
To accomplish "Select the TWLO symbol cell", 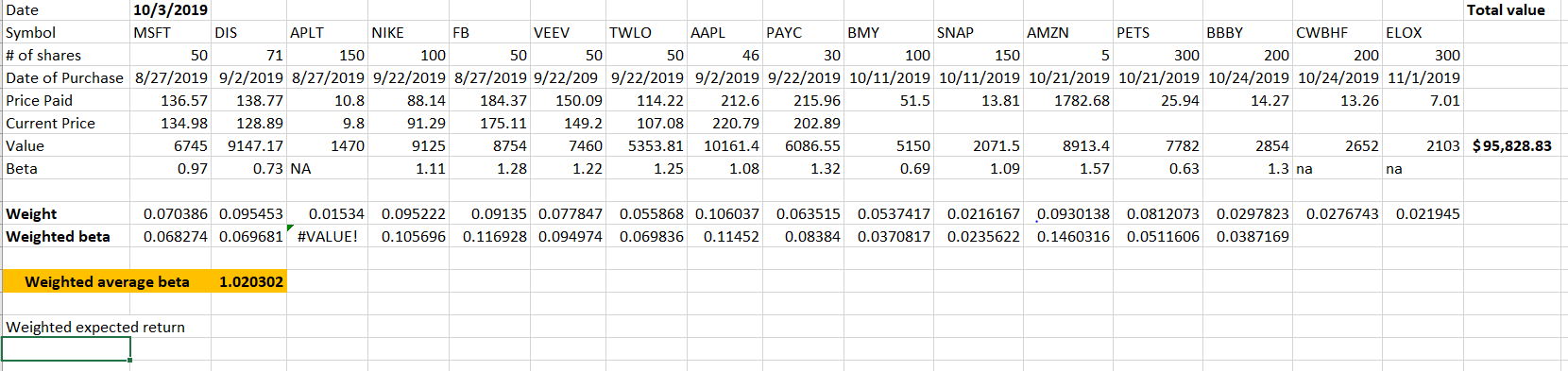I will pyautogui.click(x=646, y=32).
